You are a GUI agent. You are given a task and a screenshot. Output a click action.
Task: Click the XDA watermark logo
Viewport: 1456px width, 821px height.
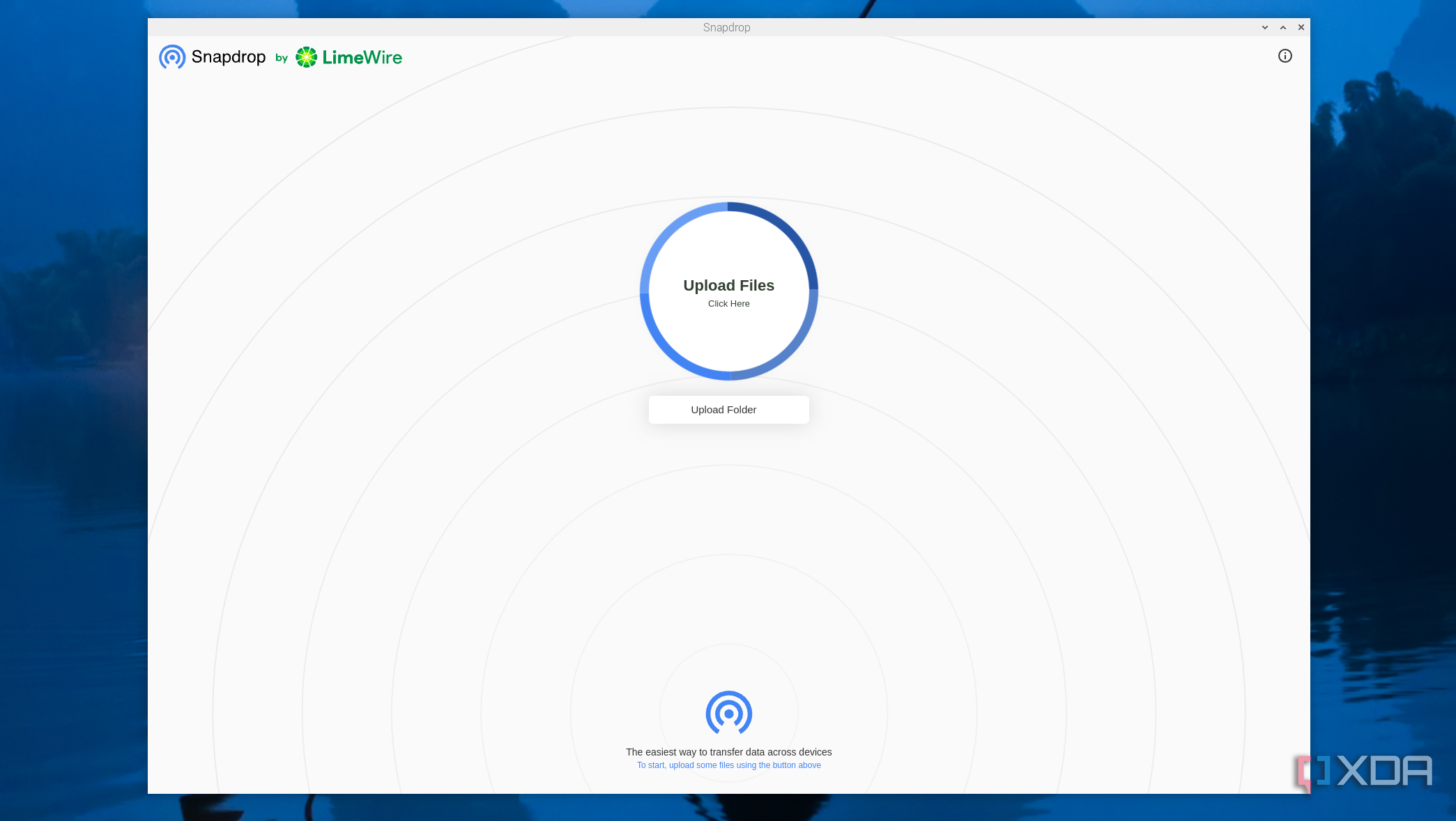pyautogui.click(x=1364, y=772)
